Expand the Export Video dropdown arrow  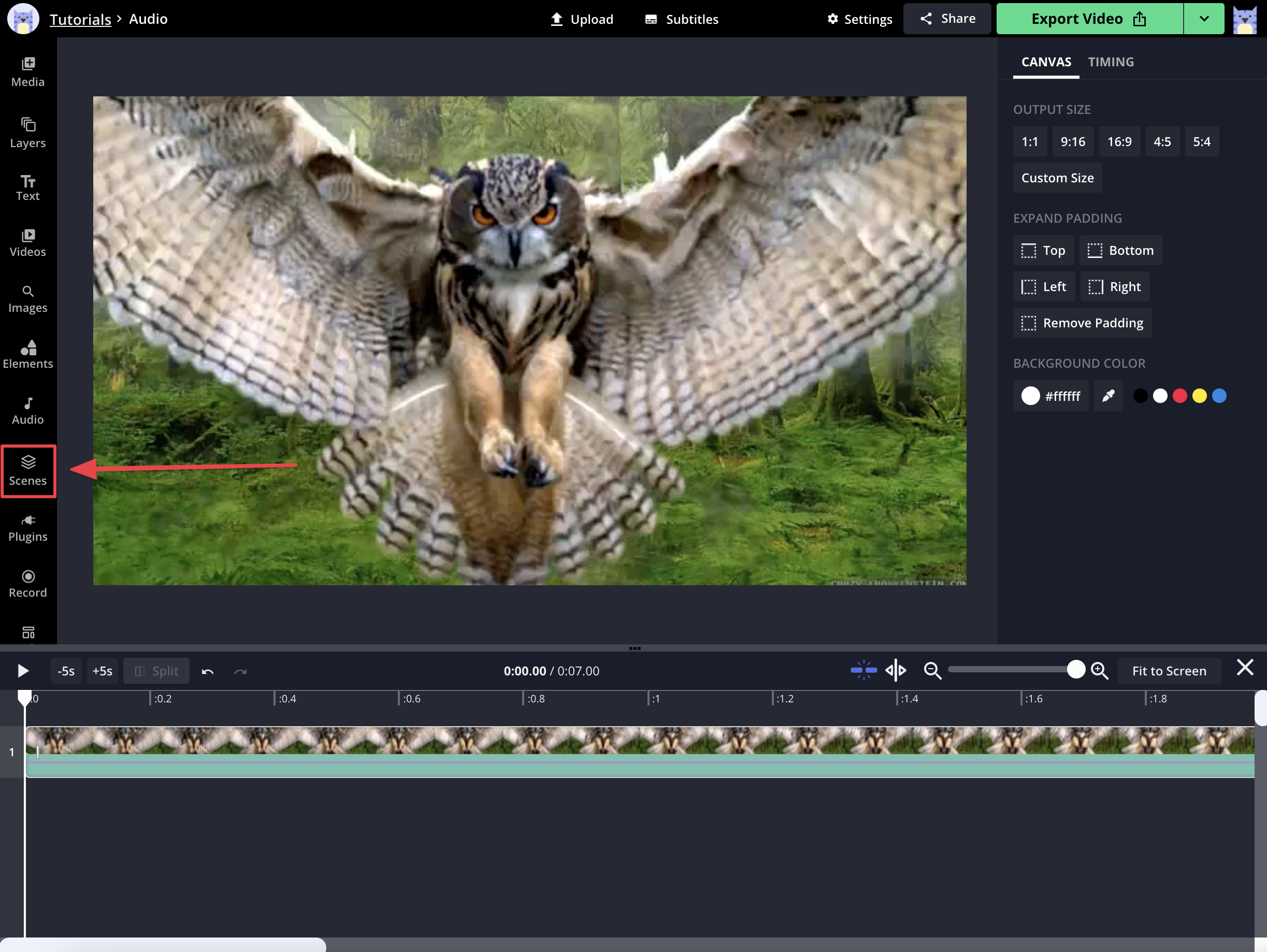click(1203, 19)
